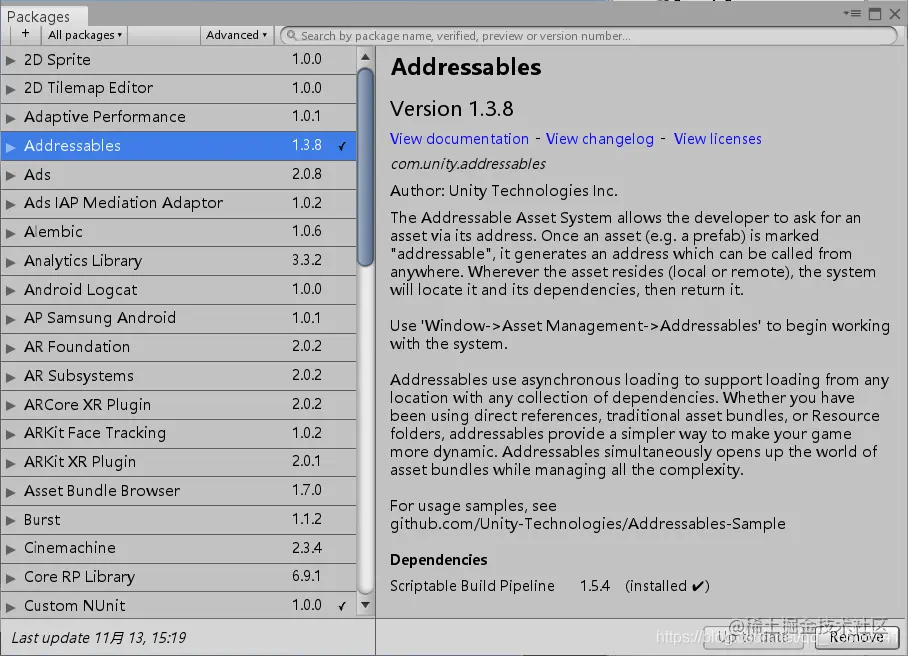Click the package list scrollbar thumb
Screen dimensions: 908x656
tap(365, 167)
